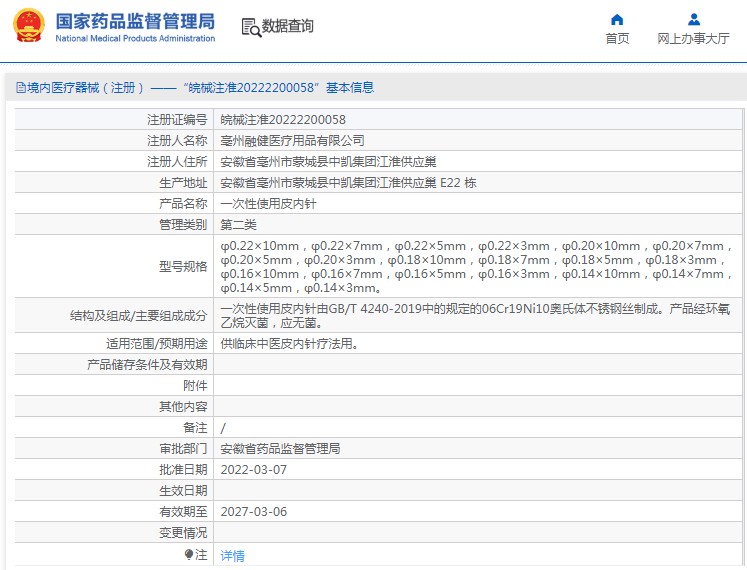The width and height of the screenshot is (747, 570).
Task: Open 网上办事大厅 via the user icon
Action: click(694, 20)
